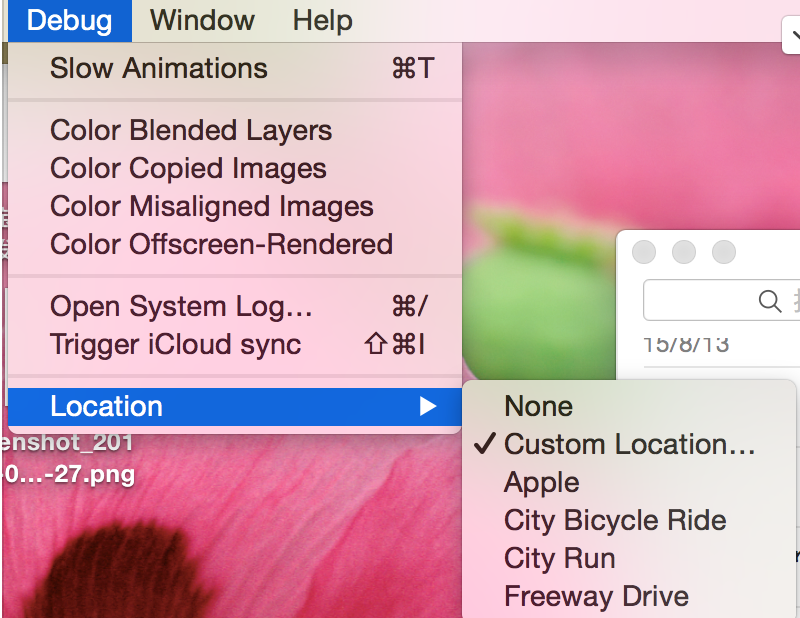Choose Trigger iCloud sync
800x618 pixels.
235,344
